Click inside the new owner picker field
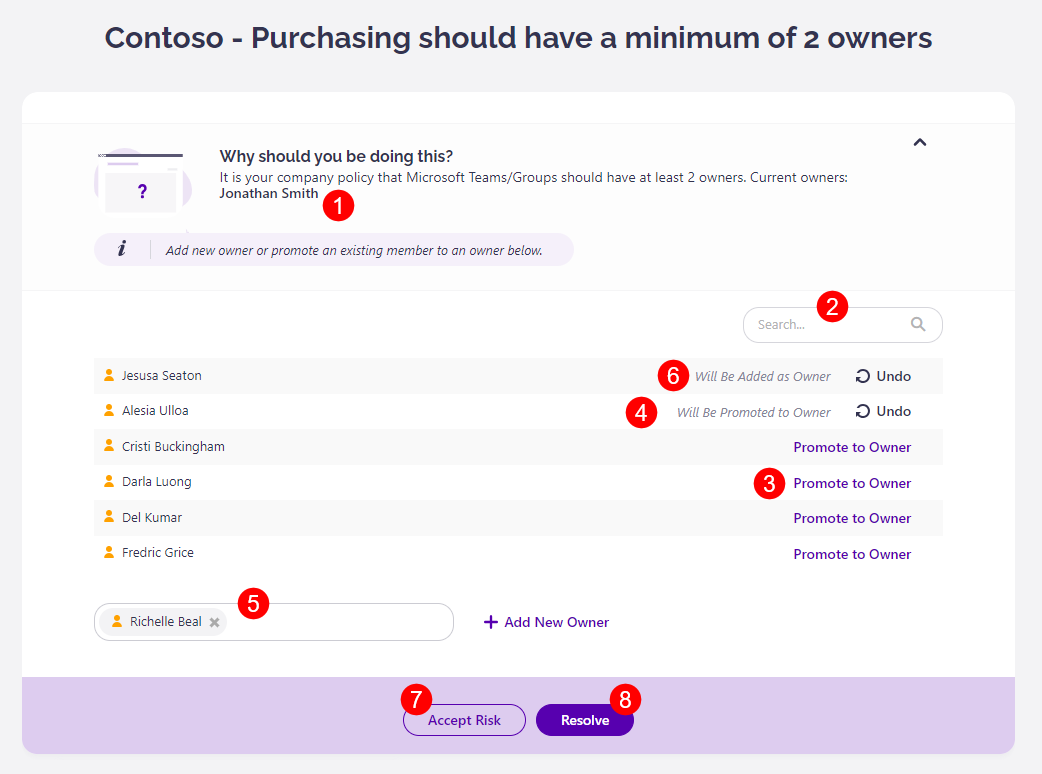1042x774 pixels. click(340, 622)
